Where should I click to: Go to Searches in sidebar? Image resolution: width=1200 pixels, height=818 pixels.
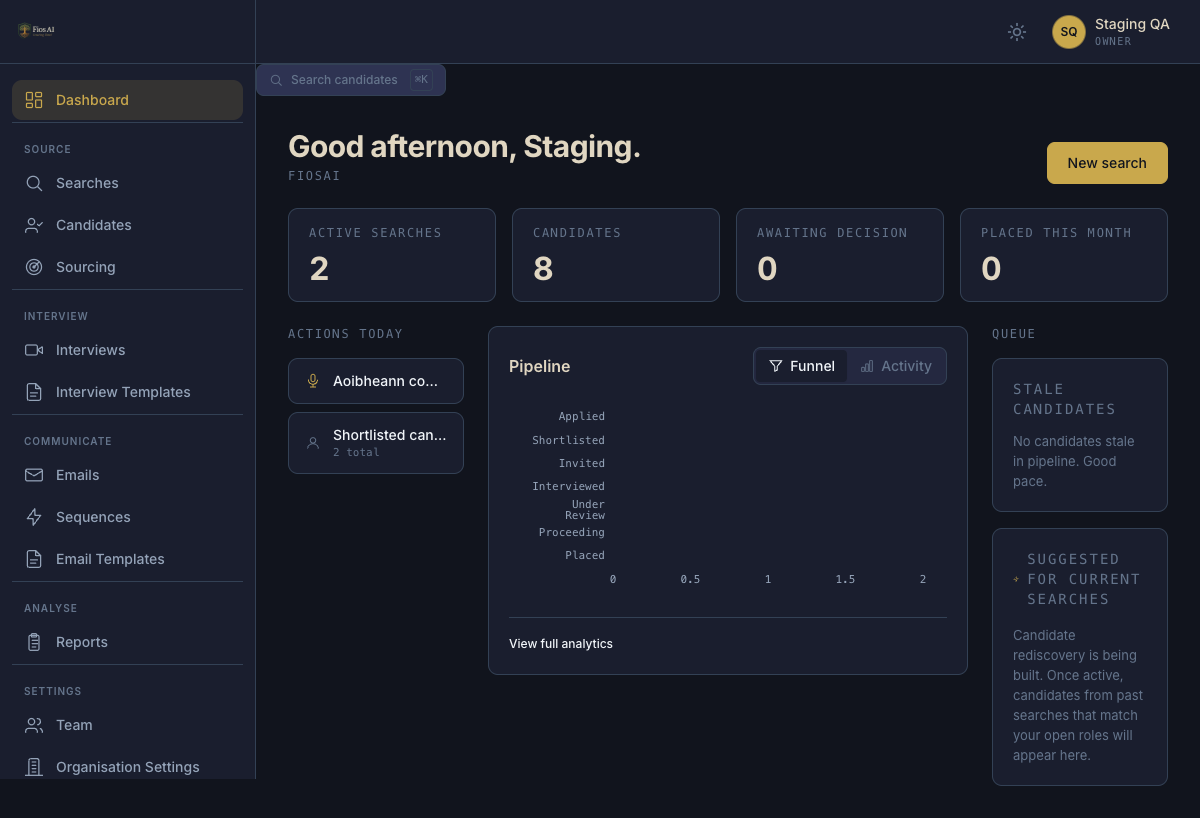pyautogui.click(x=127, y=183)
